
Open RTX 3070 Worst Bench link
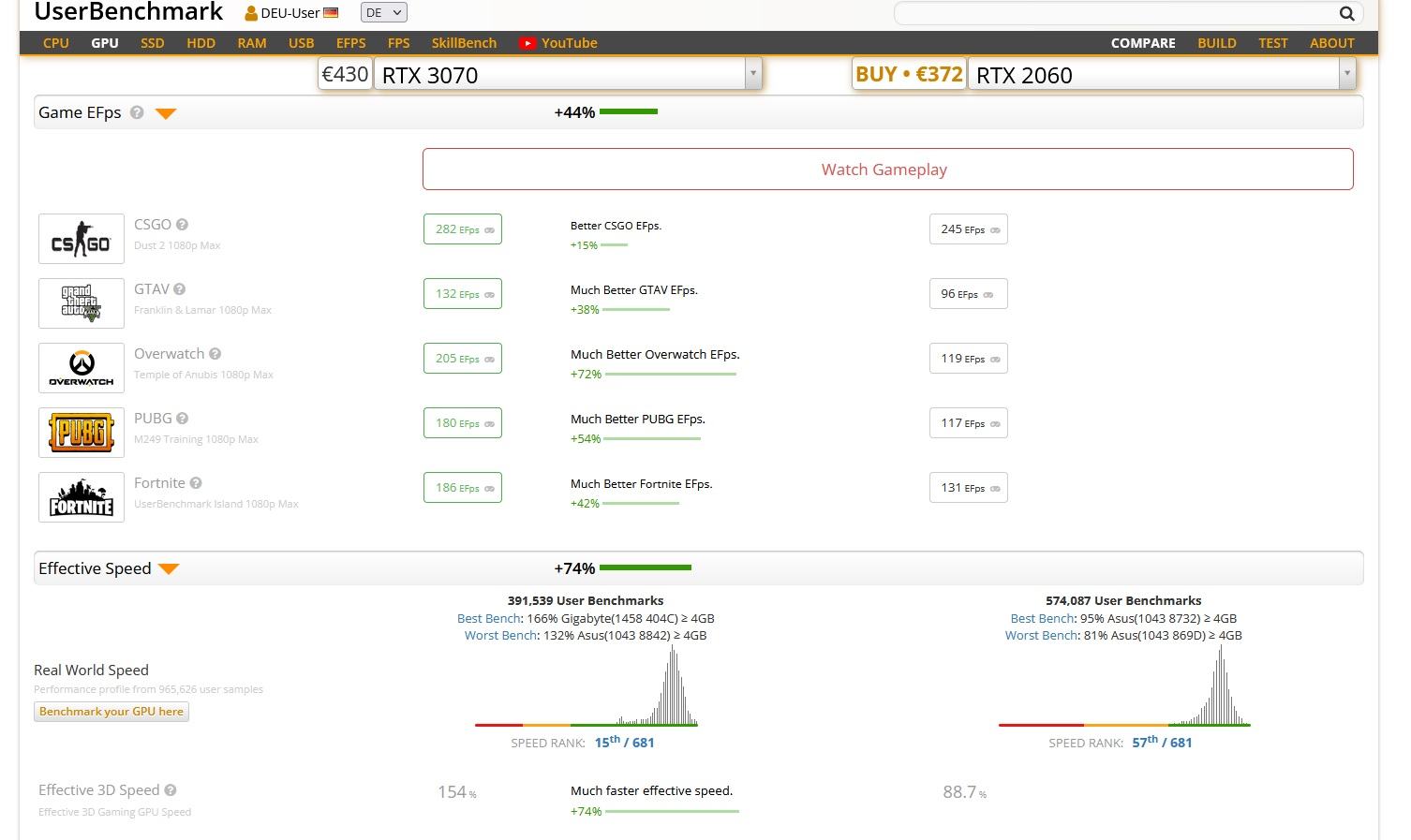point(501,635)
